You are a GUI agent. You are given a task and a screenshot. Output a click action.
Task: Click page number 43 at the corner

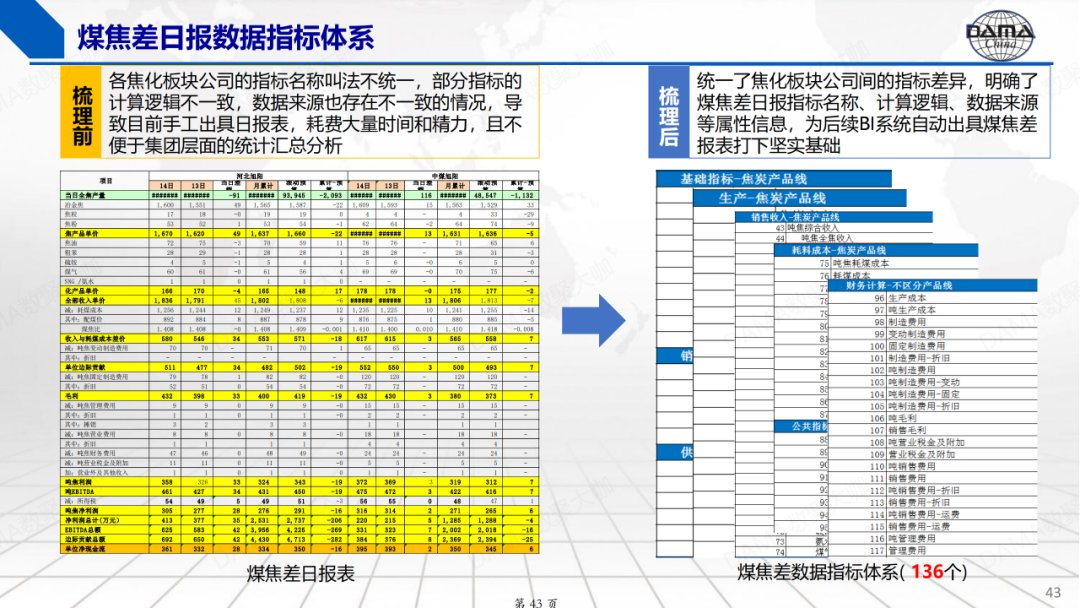point(1053,592)
